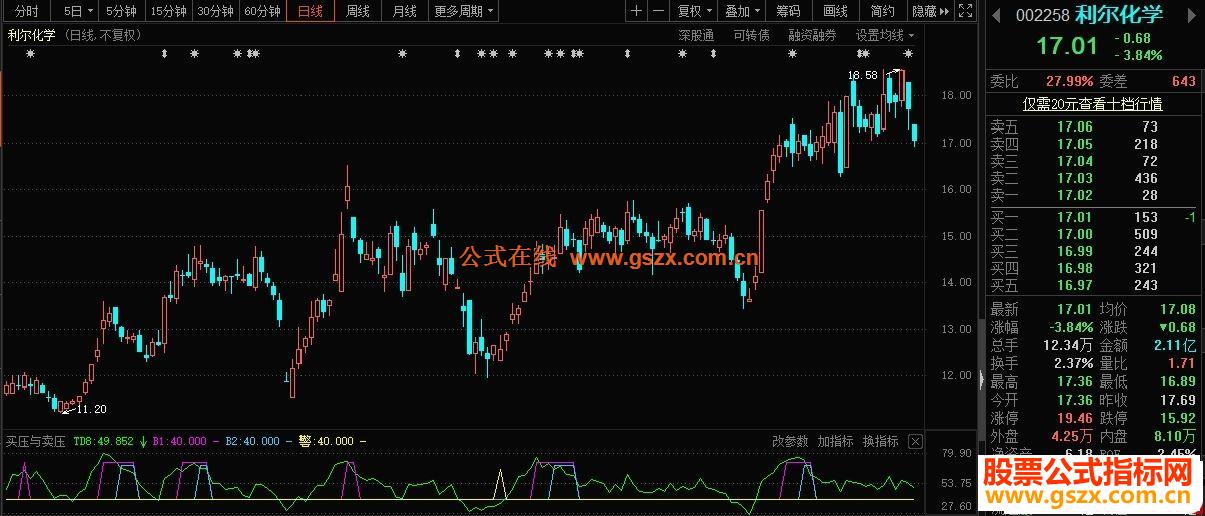Switch to 月线 monthly chart

tap(405, 12)
